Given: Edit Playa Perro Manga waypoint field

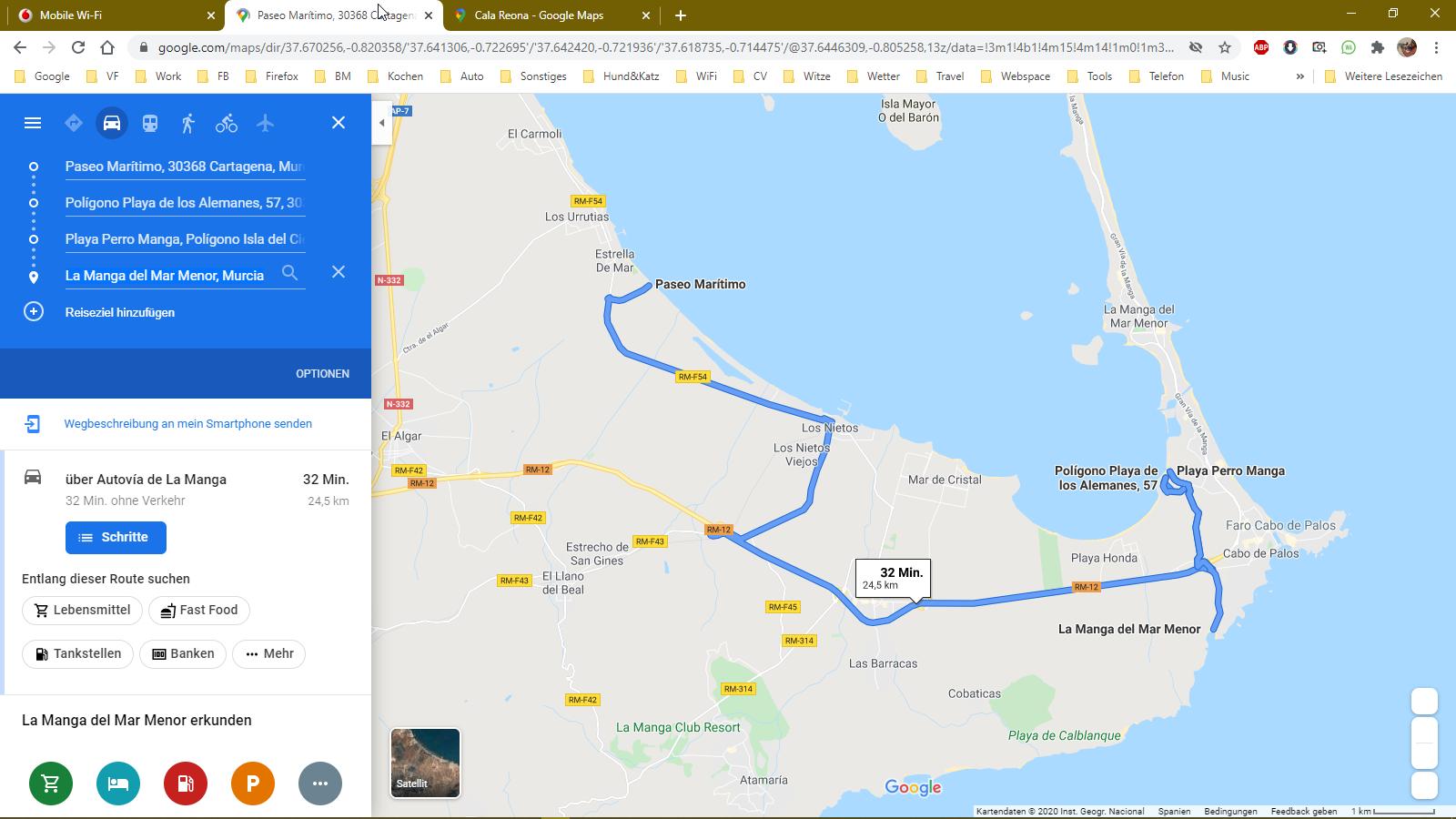Looking at the screenshot, I should click(x=185, y=239).
